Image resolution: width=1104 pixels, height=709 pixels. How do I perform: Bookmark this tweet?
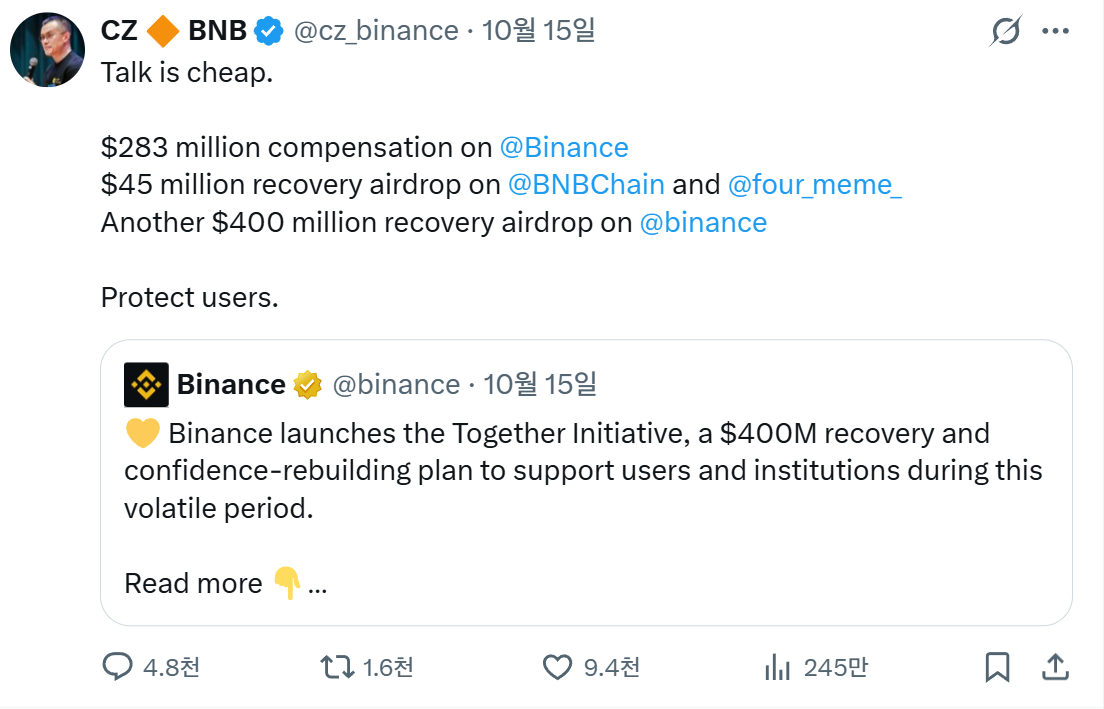point(997,667)
